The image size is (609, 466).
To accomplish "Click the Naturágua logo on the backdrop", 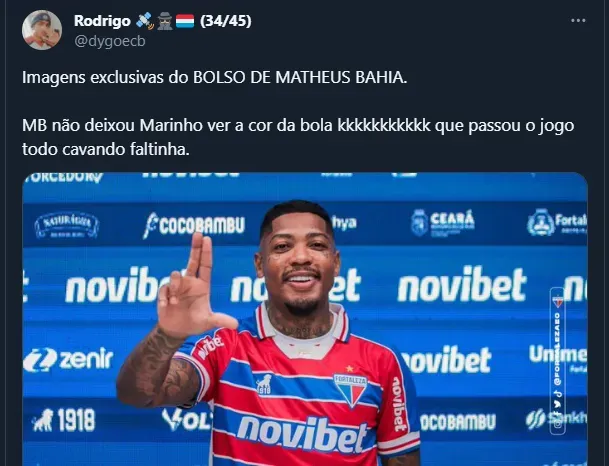I will pyautogui.click(x=66, y=225).
